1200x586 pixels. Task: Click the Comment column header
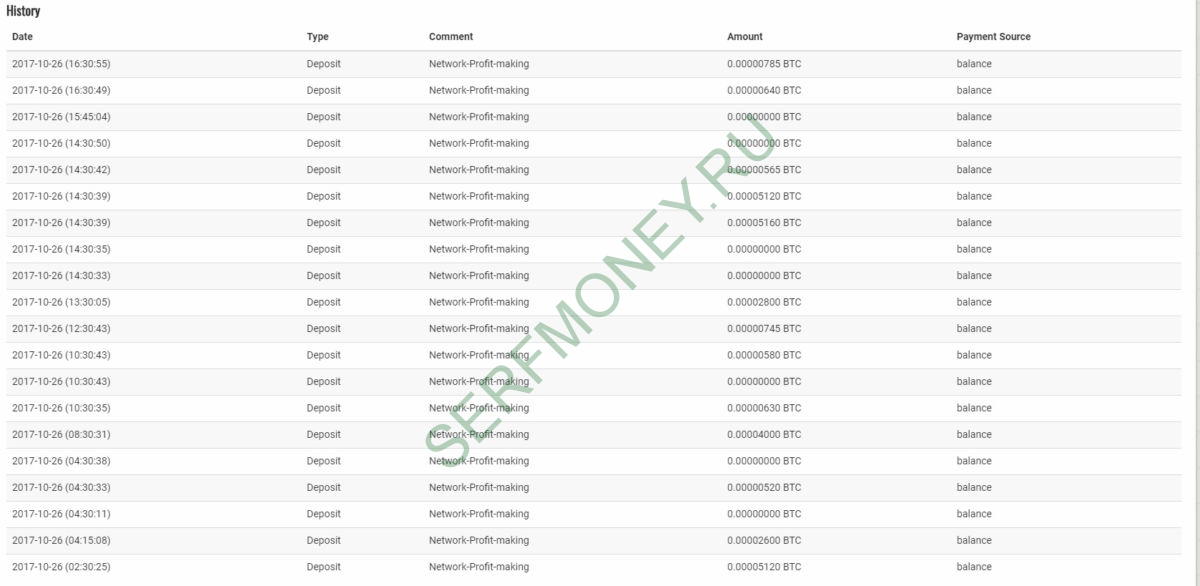click(x=451, y=37)
